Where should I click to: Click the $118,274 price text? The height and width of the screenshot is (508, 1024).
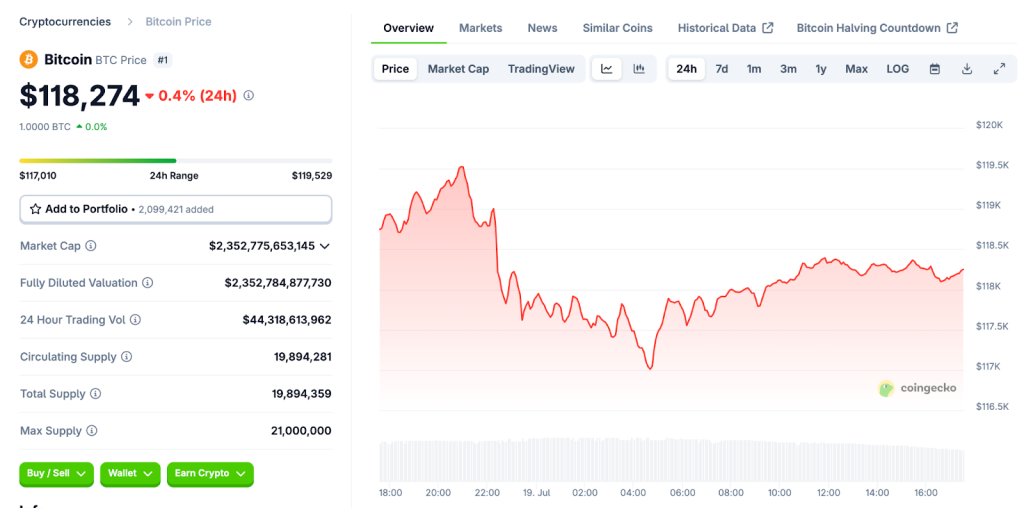click(x=80, y=95)
